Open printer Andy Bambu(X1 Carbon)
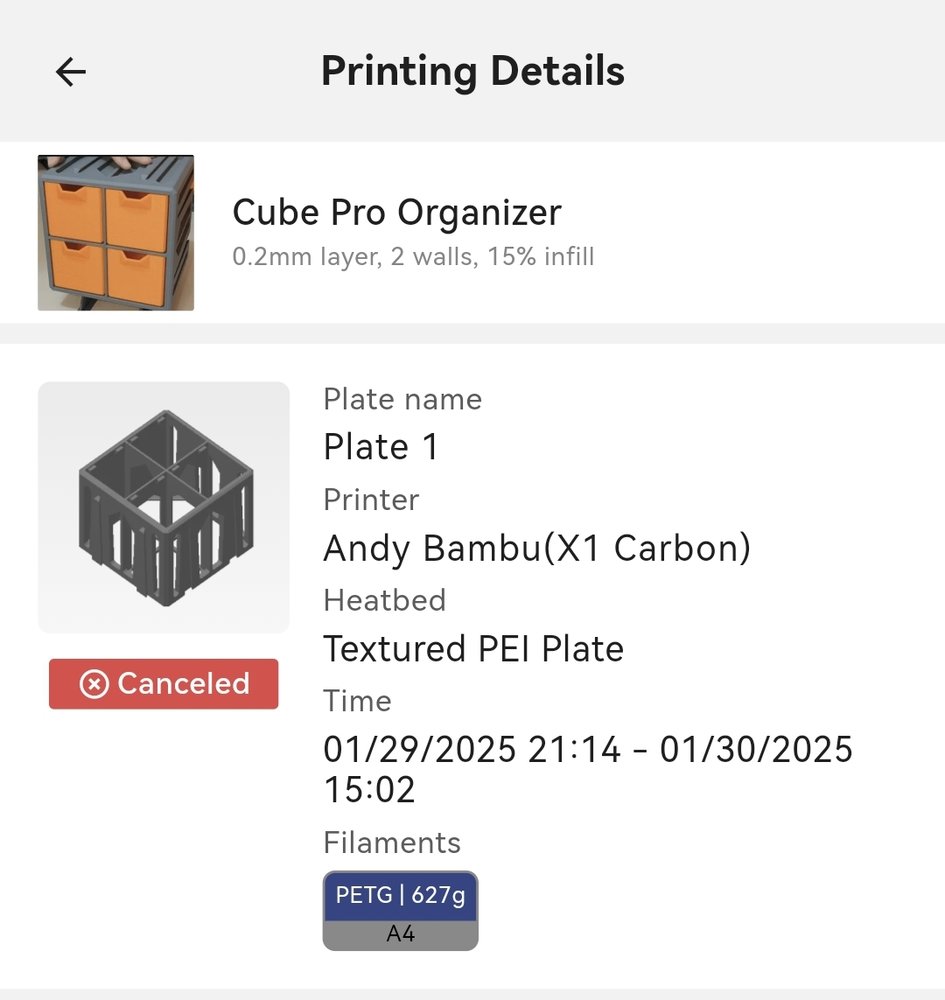The height and width of the screenshot is (1000, 945). pyautogui.click(x=536, y=548)
